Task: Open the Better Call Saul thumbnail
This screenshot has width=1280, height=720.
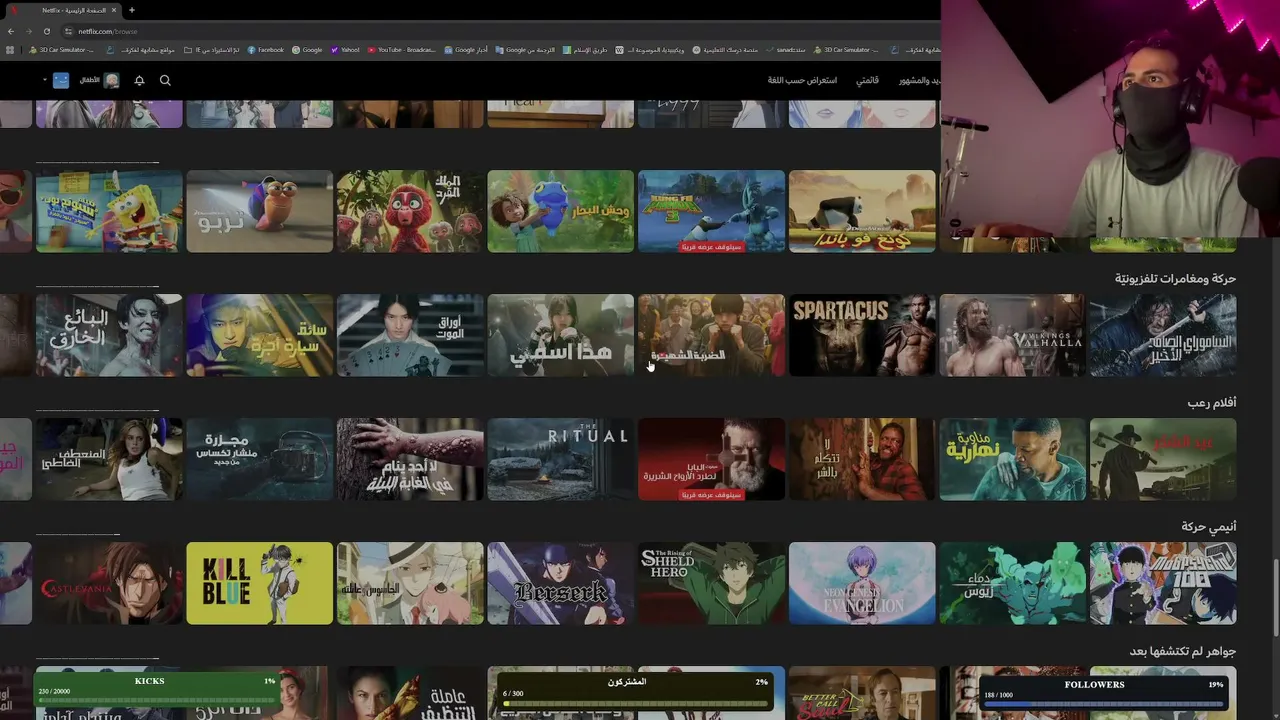Action: click(x=862, y=693)
